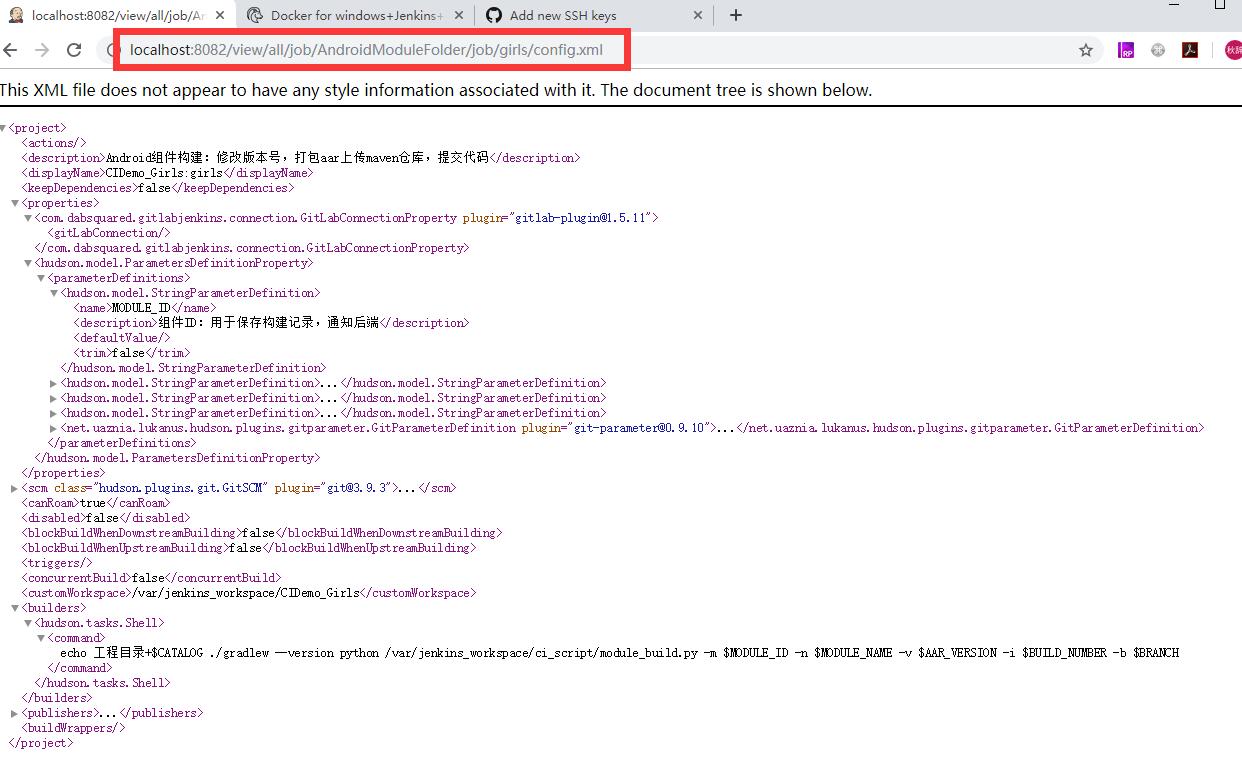Collapse the root project node
This screenshot has height=760, width=1242.
click(3, 128)
